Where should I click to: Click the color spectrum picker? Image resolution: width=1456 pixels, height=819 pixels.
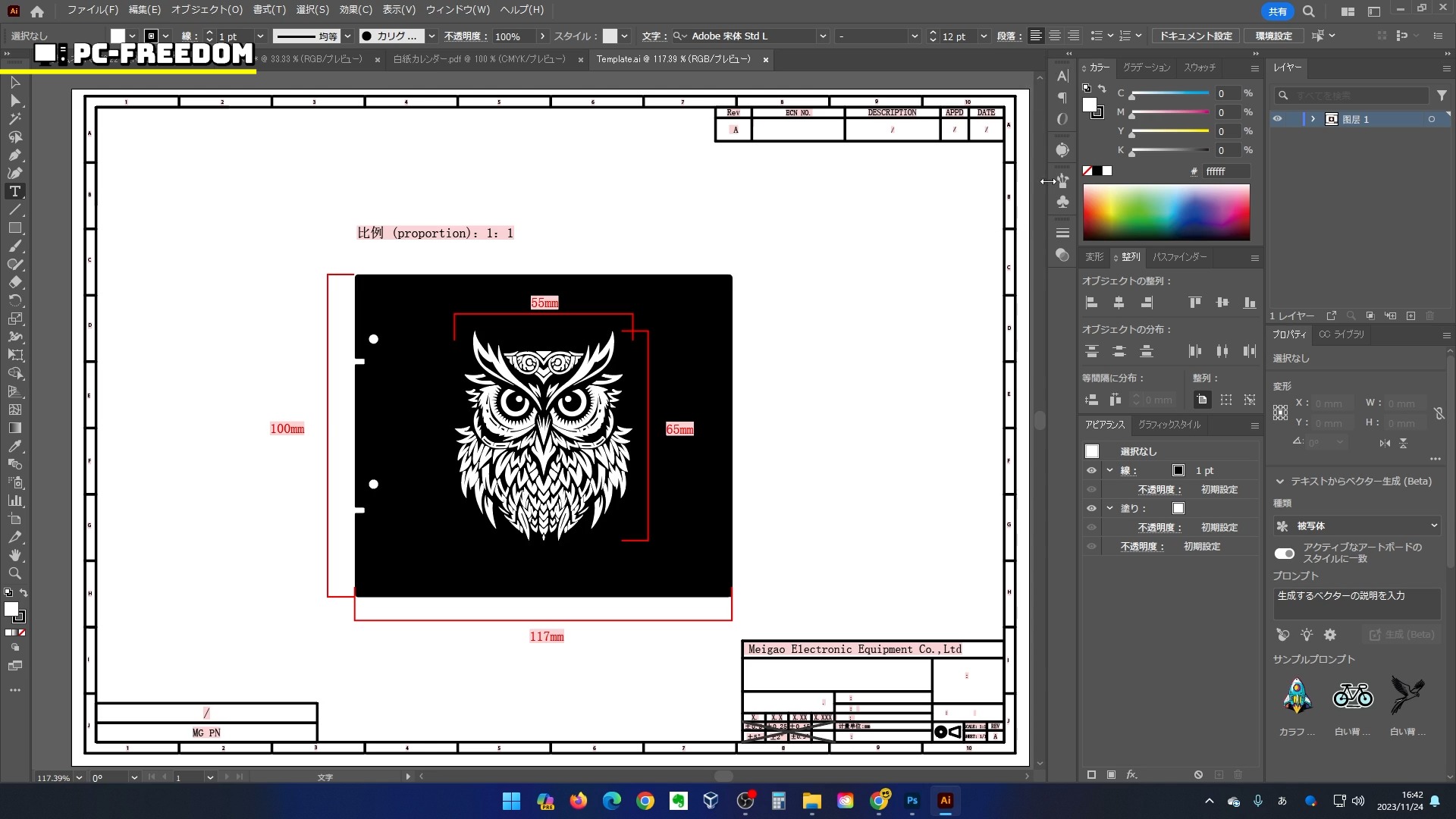pos(1166,213)
